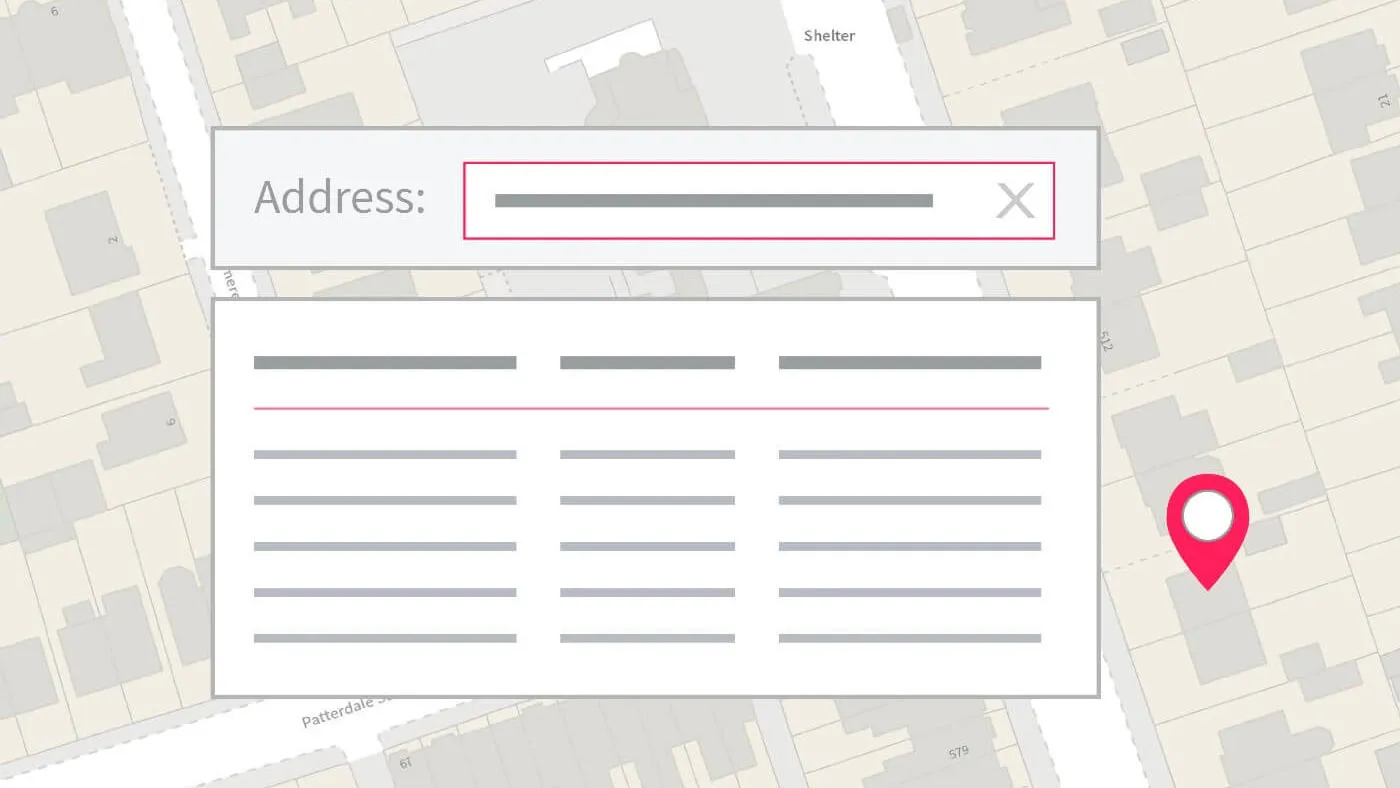The height and width of the screenshot is (788, 1400).
Task: Click the Shelter label on the map
Action: tap(829, 36)
